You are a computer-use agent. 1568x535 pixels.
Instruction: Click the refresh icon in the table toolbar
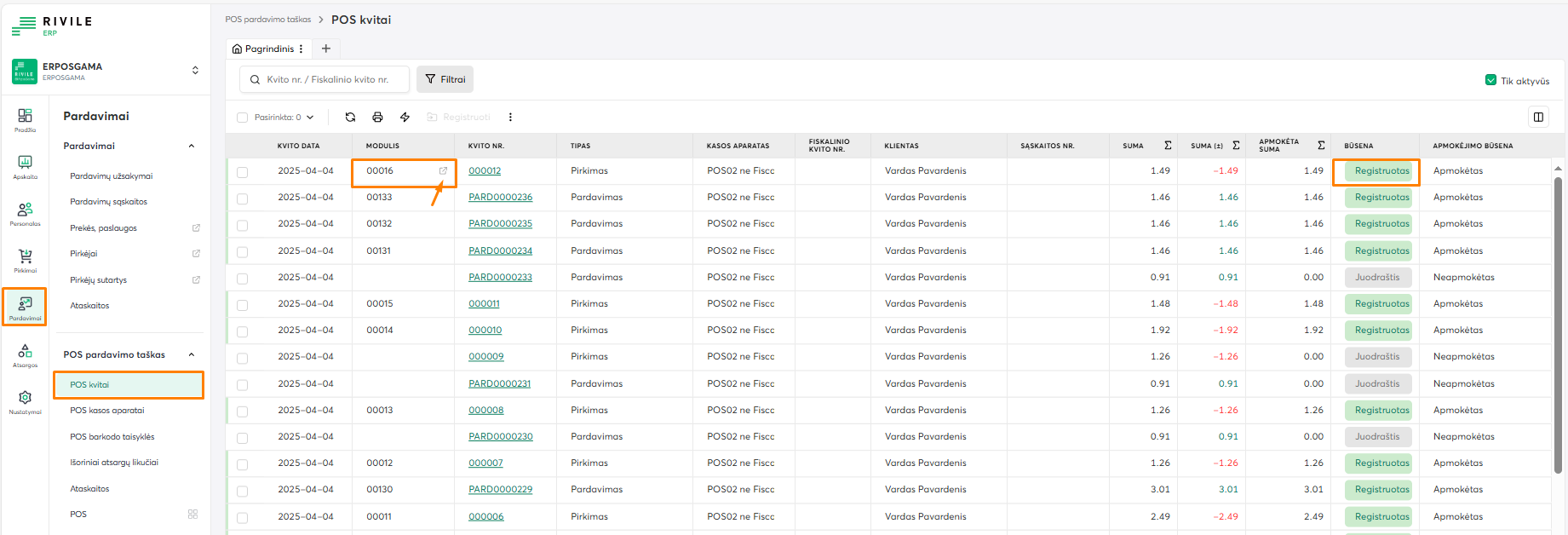click(x=350, y=118)
